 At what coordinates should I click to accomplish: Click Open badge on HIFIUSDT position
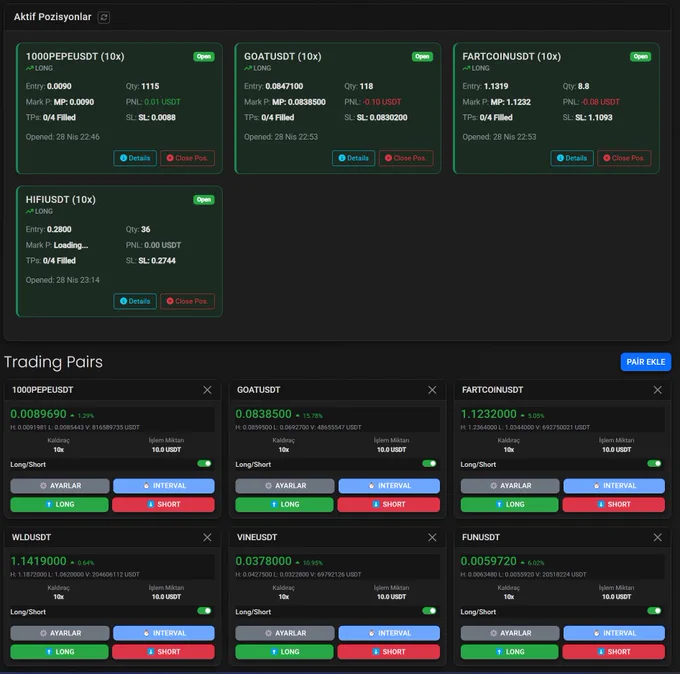[x=203, y=200]
